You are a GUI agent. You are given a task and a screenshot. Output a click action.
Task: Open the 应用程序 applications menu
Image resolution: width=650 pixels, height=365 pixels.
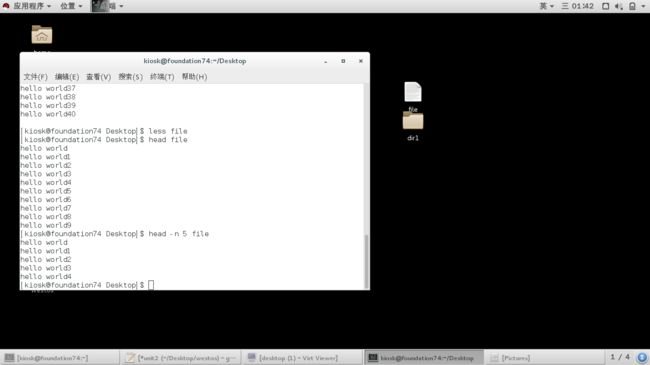click(x=32, y=6)
